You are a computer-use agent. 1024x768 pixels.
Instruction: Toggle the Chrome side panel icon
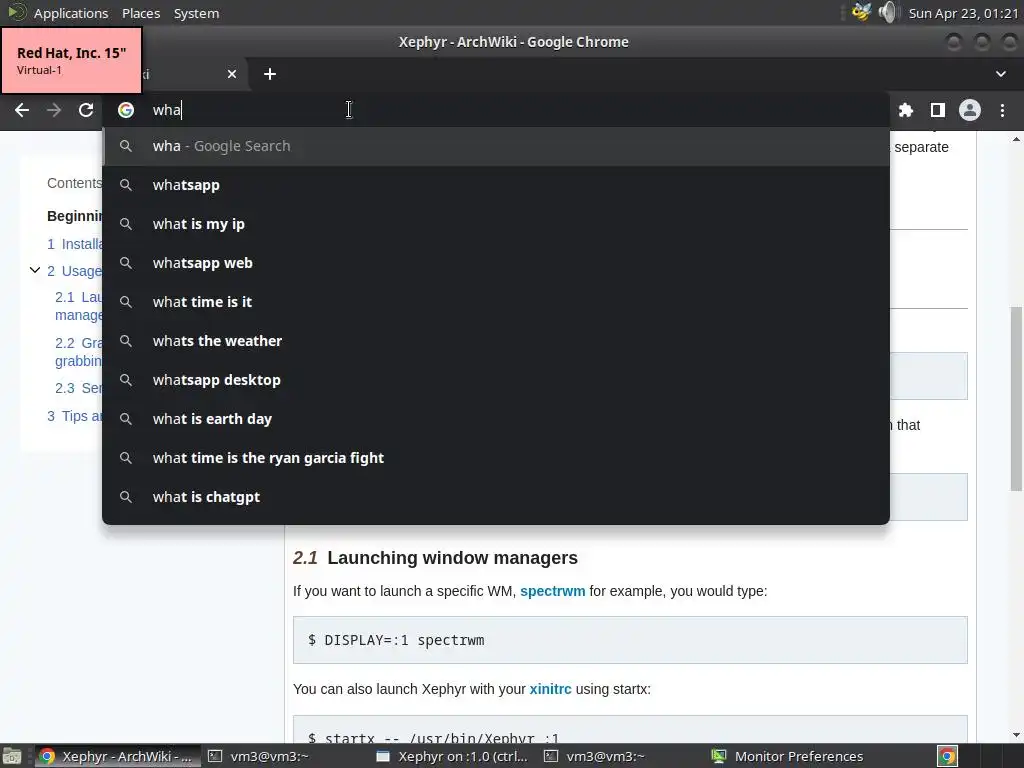(938, 110)
